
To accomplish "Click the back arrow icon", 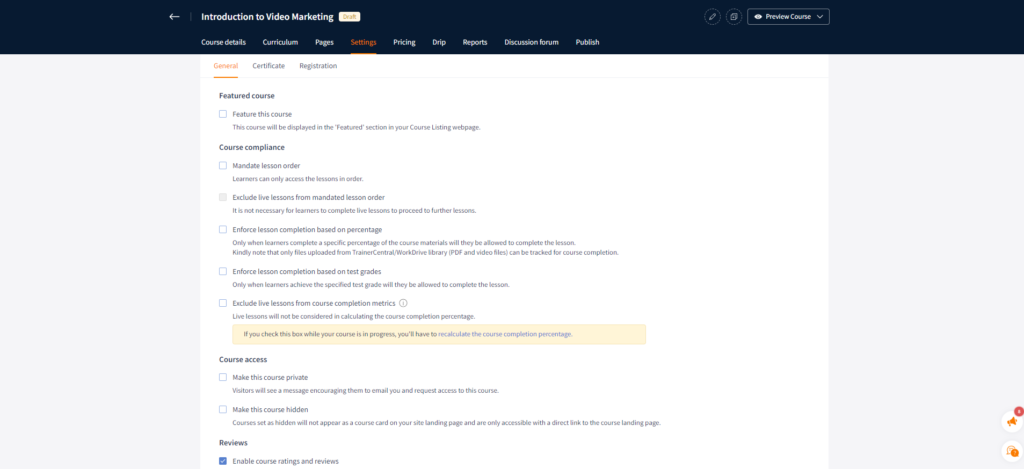I will coord(175,17).
